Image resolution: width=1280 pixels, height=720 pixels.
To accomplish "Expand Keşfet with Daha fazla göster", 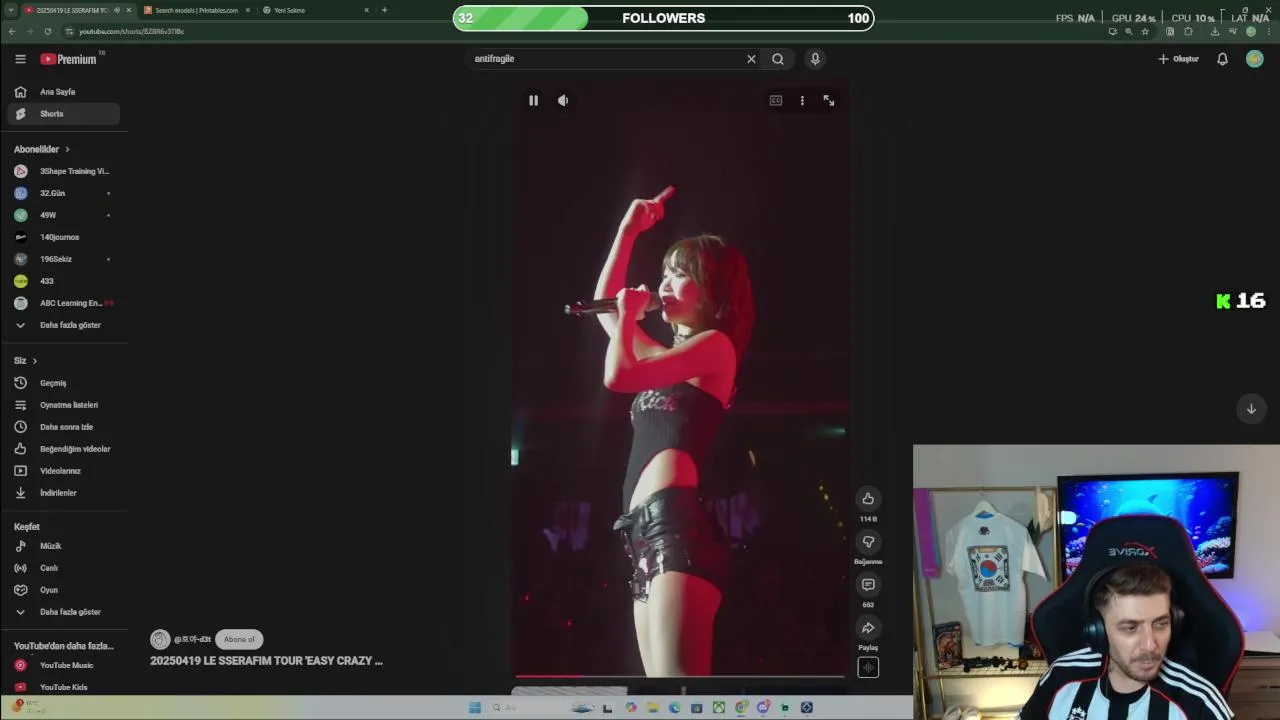I will pyautogui.click(x=64, y=612).
